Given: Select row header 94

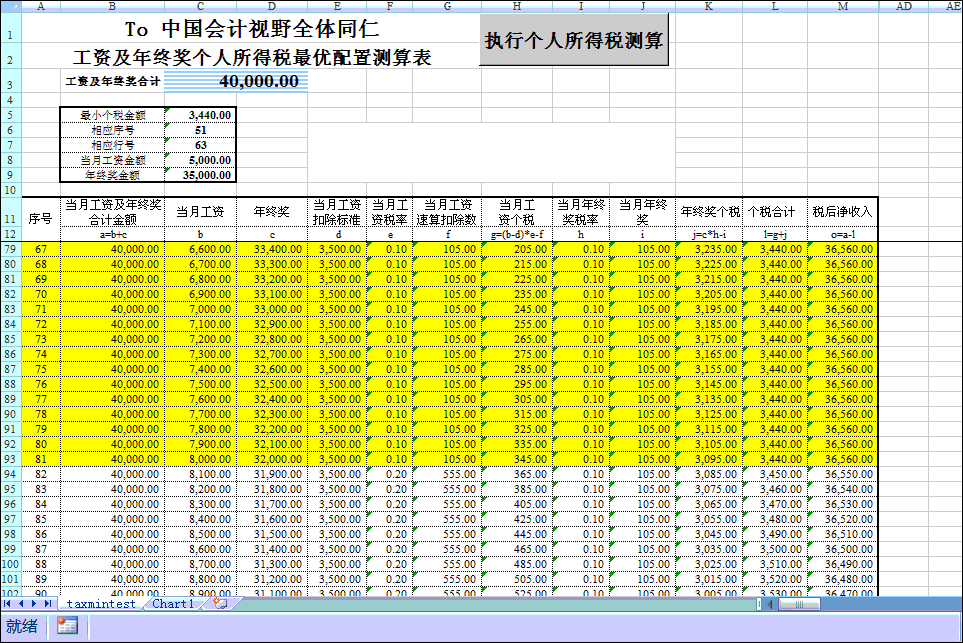Looking at the screenshot, I should coord(10,474).
